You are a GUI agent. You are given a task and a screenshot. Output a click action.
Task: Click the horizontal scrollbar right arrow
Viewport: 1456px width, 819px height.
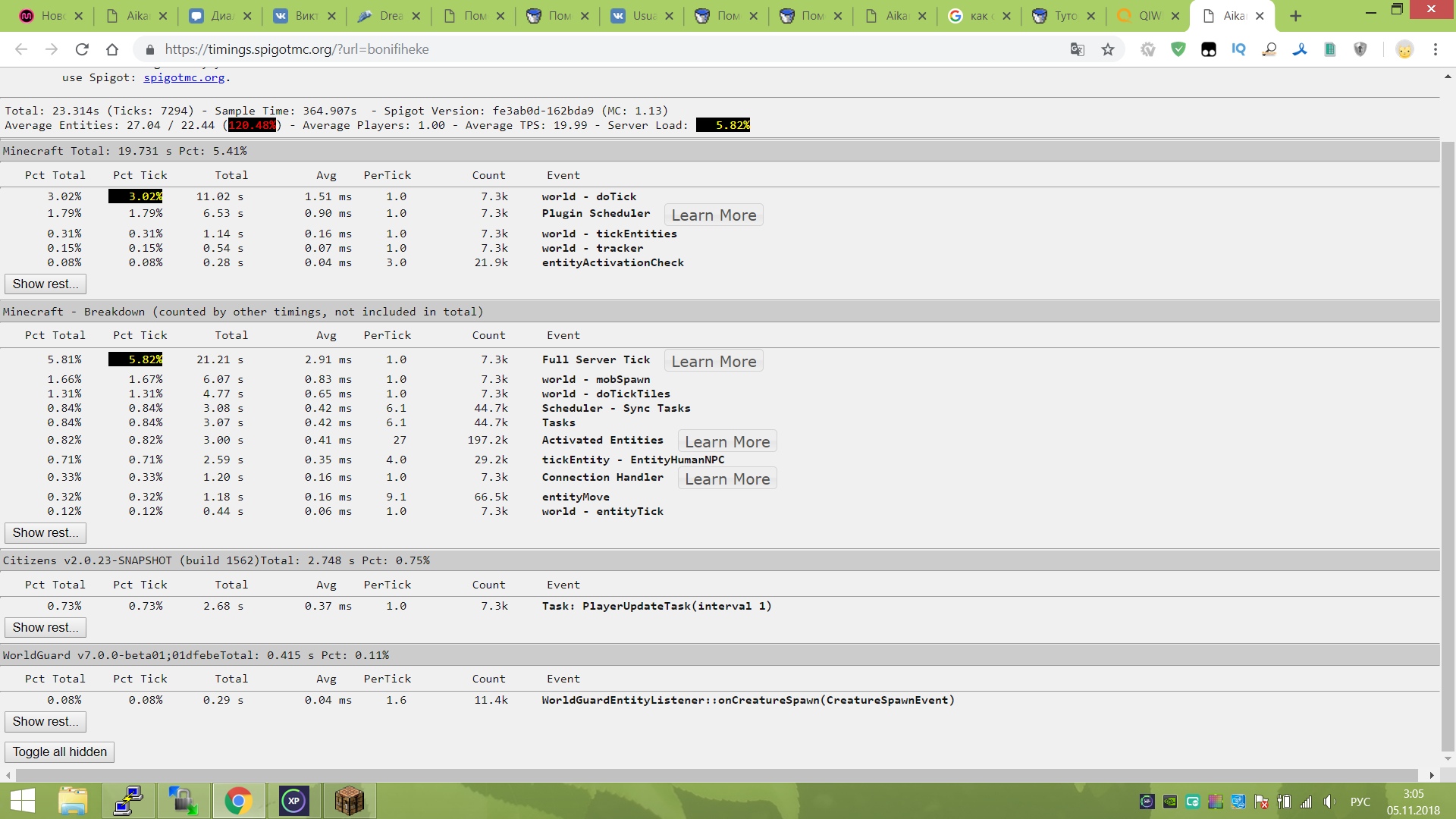(x=1432, y=775)
